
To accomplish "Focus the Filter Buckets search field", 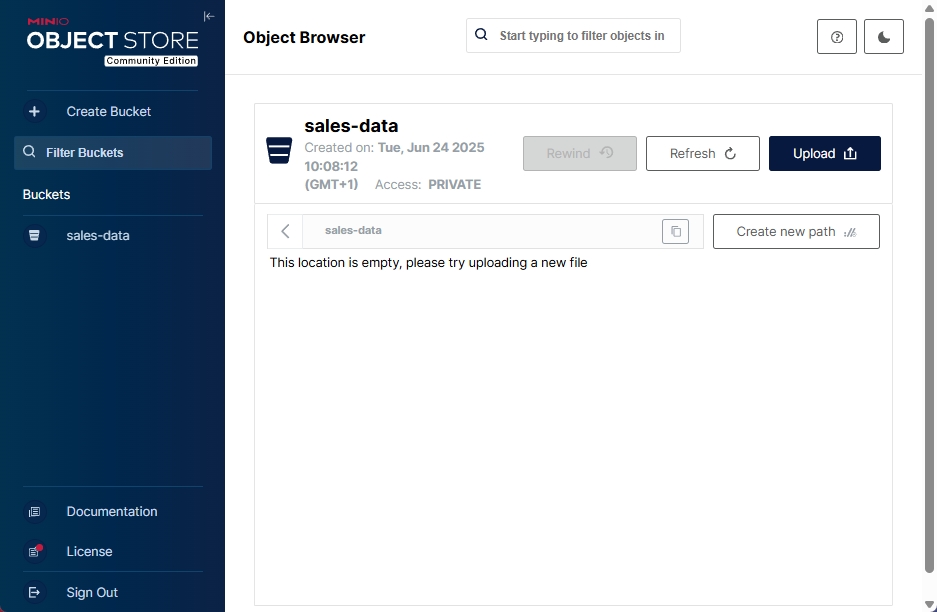I will coord(120,153).
